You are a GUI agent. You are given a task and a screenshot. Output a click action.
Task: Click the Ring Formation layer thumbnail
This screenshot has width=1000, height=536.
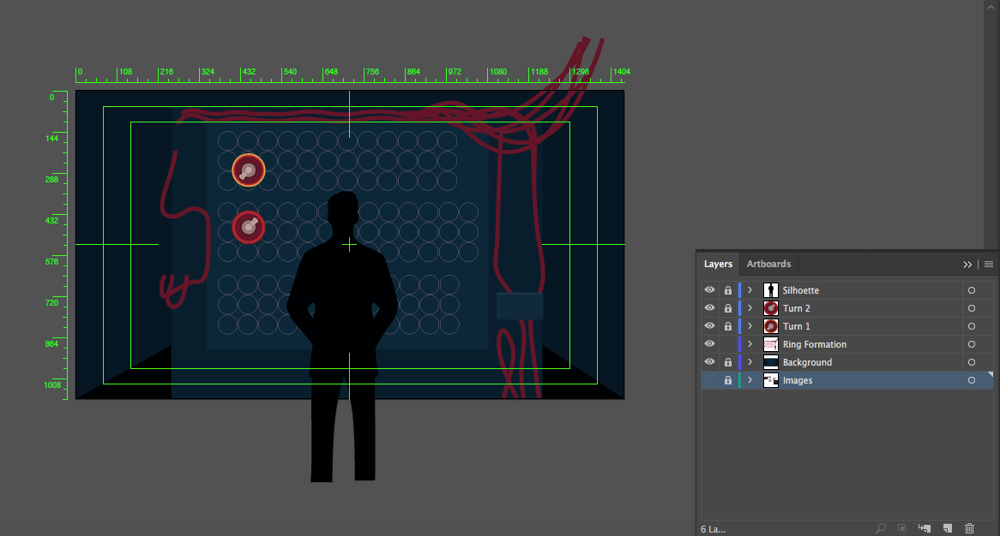click(770, 344)
